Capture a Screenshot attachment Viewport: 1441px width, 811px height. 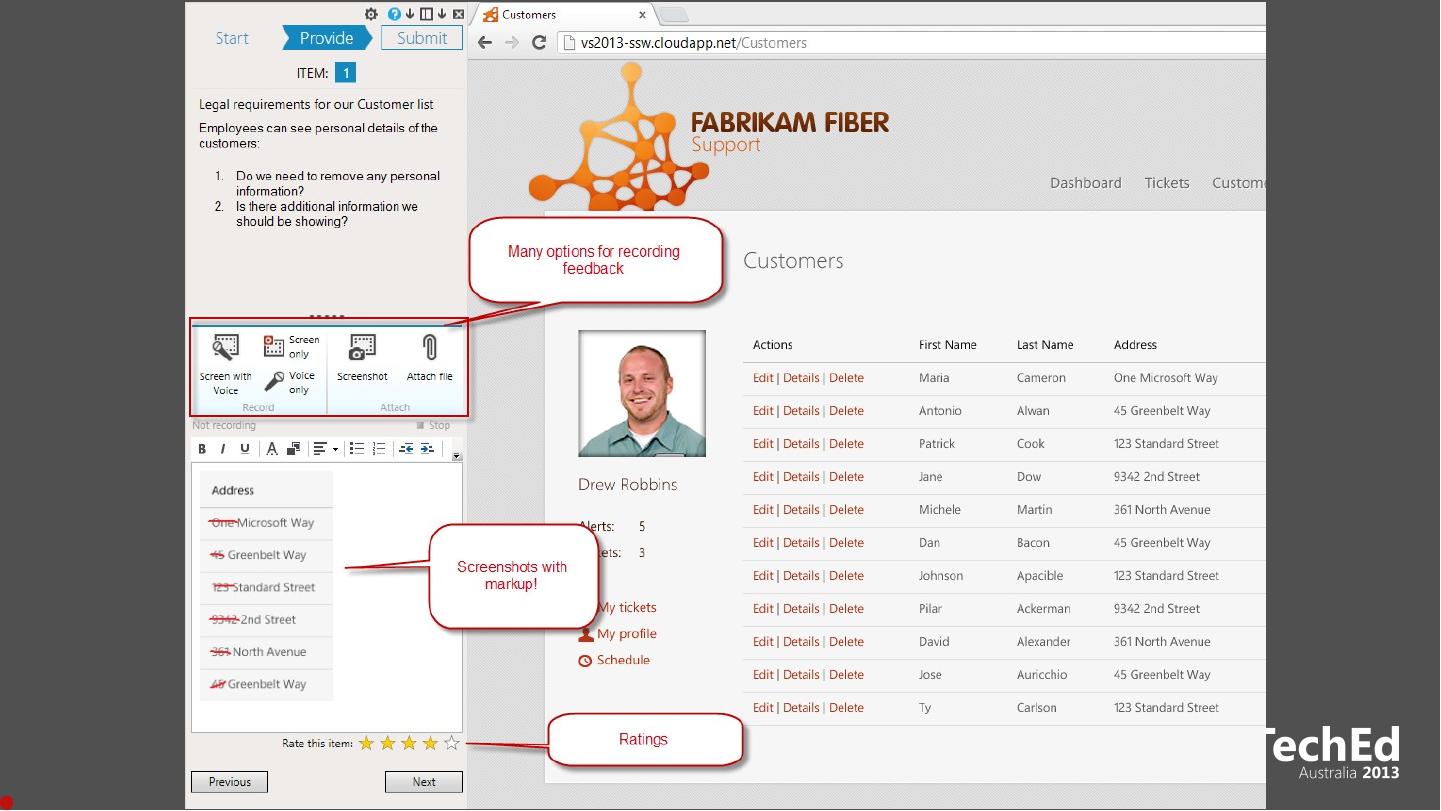pos(362,357)
